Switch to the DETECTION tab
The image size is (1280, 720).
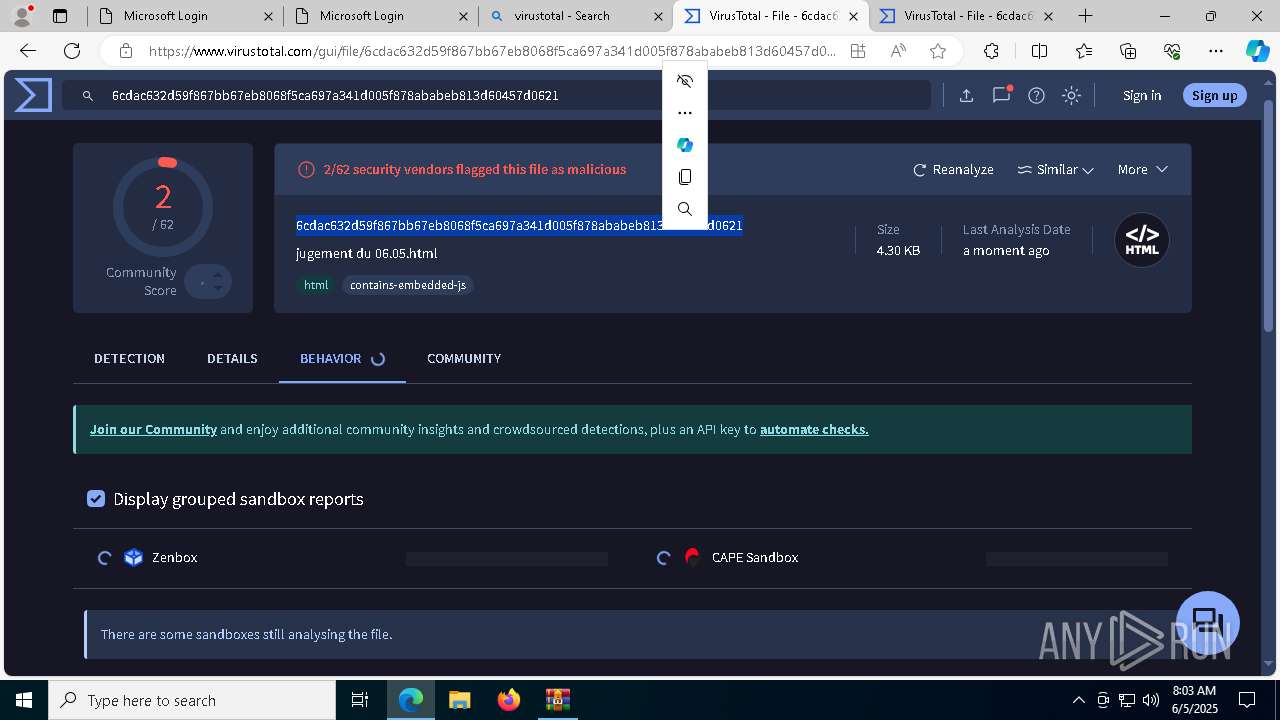129,359
